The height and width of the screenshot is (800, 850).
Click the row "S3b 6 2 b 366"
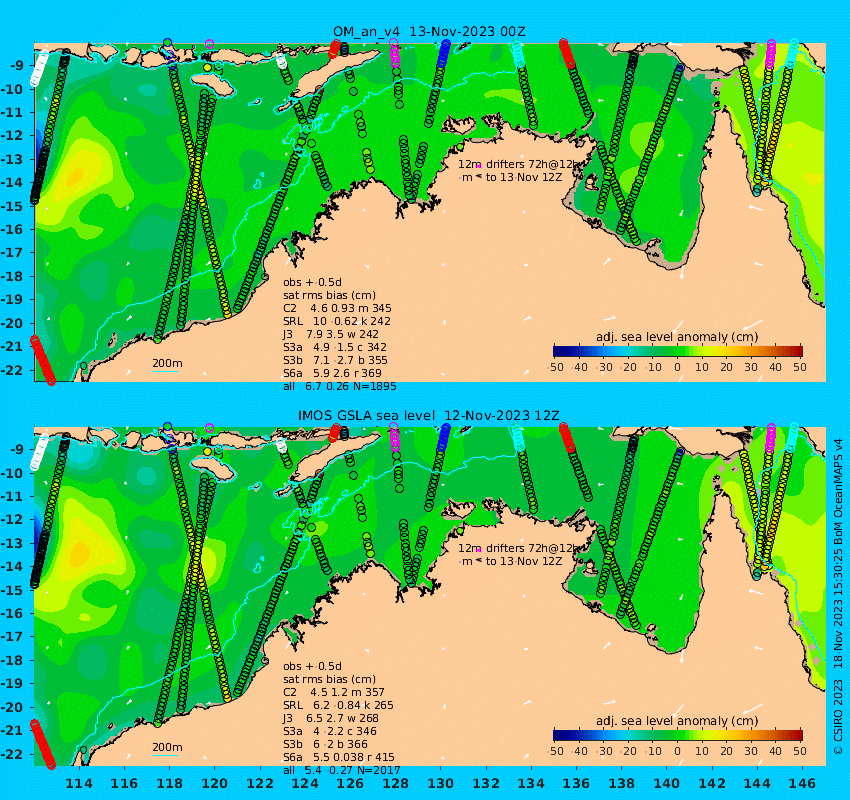(x=325, y=745)
